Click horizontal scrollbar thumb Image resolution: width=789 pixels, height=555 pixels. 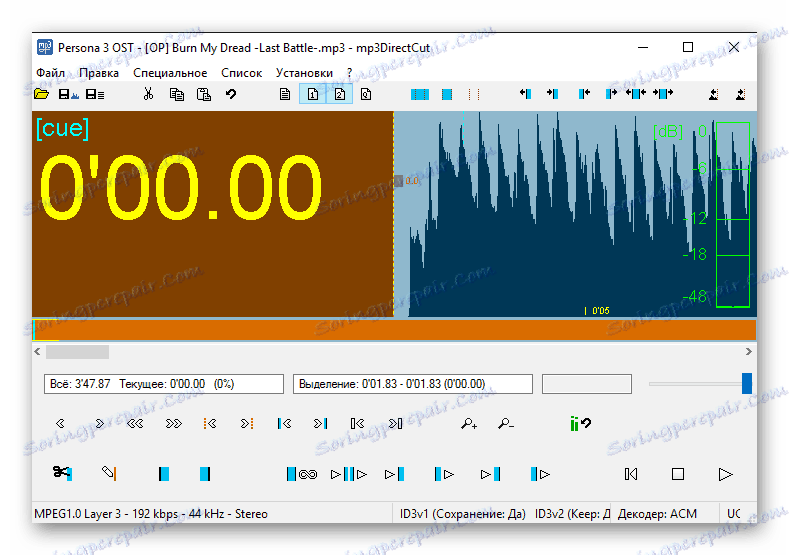77,352
